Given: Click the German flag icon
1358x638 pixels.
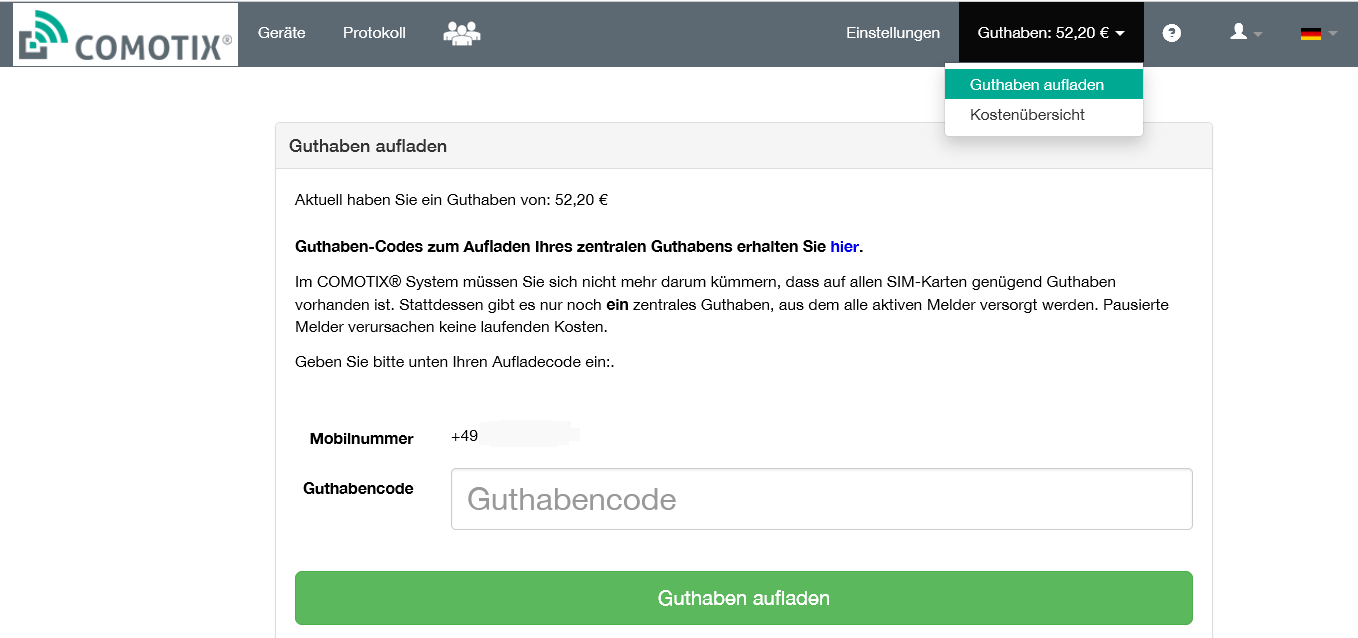Looking at the screenshot, I should pos(1310,34).
